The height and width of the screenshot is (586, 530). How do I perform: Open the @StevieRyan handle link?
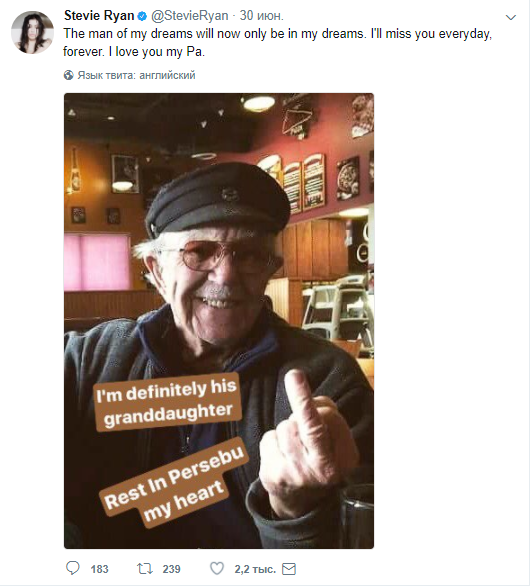click(x=189, y=16)
